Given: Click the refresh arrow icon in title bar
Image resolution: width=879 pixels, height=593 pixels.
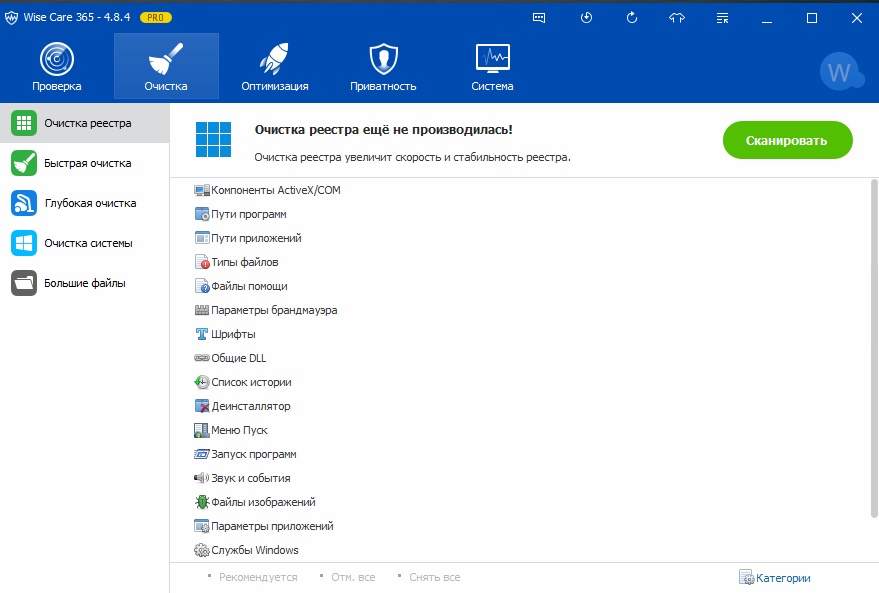Looking at the screenshot, I should pos(632,18).
